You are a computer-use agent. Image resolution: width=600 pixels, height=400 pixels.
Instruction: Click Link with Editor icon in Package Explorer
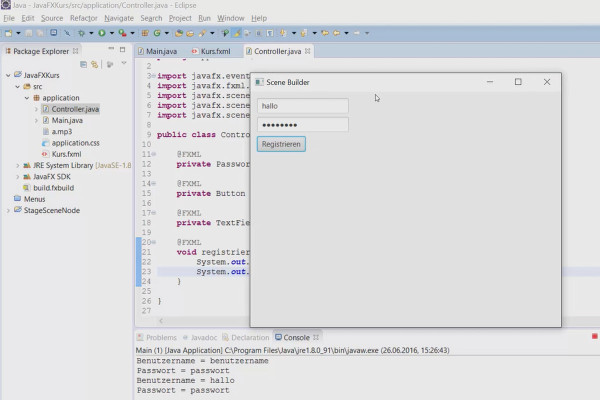pyautogui.click(x=95, y=63)
